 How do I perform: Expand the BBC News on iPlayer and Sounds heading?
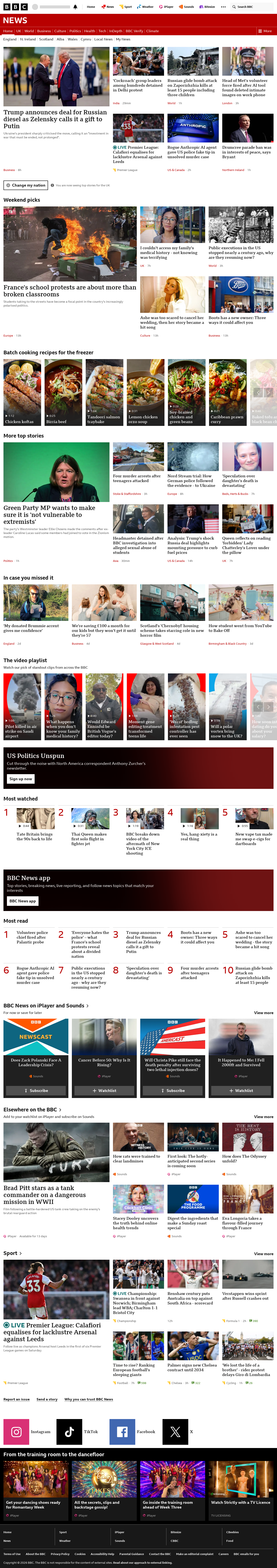point(46,1005)
